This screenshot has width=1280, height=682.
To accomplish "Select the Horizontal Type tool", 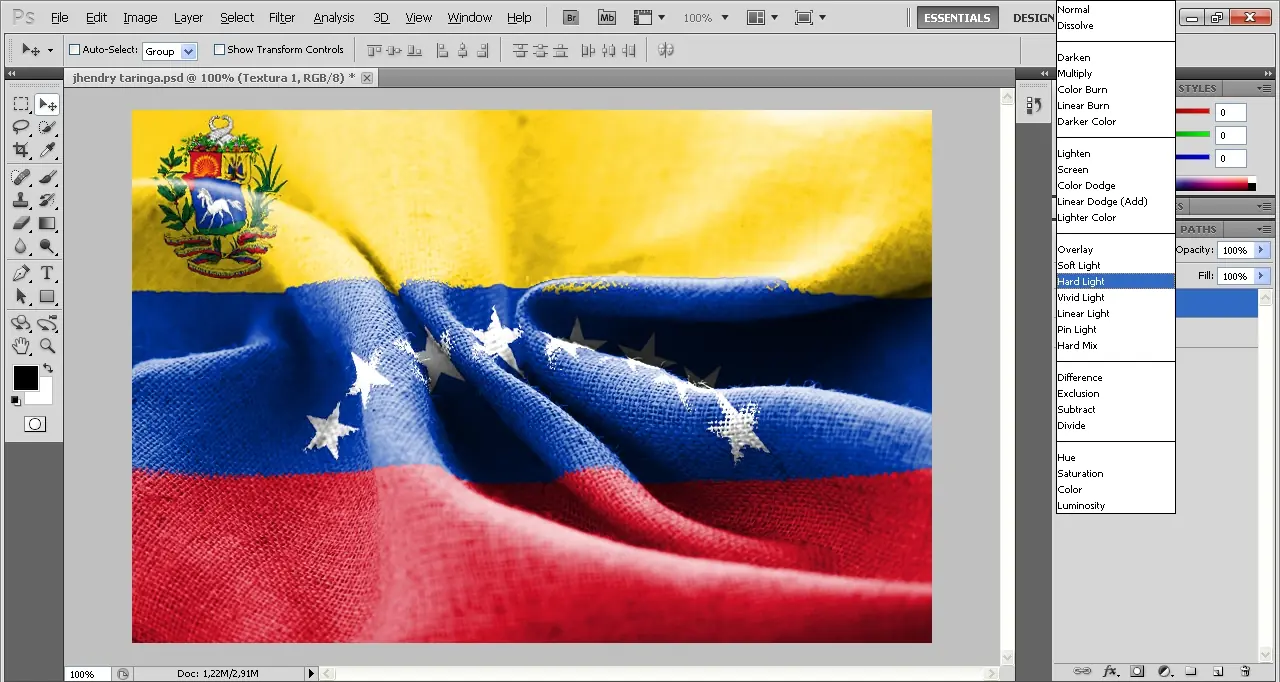I will [x=47, y=273].
